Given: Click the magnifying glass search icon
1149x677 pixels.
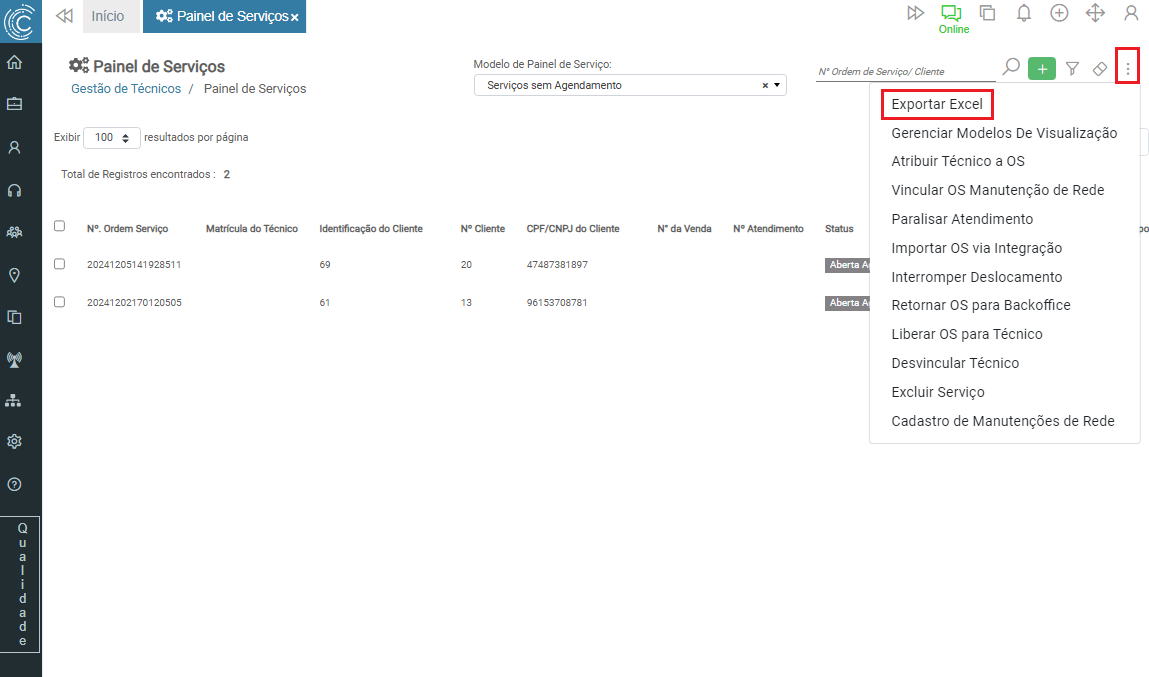Looking at the screenshot, I should [x=1011, y=68].
